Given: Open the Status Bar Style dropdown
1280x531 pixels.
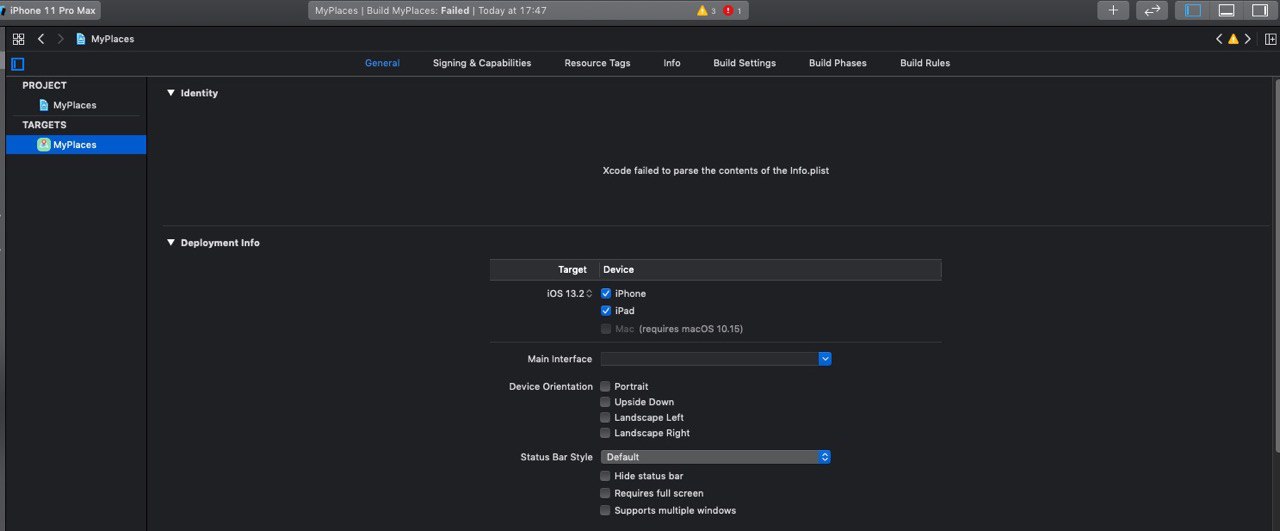Looking at the screenshot, I should click(716, 457).
